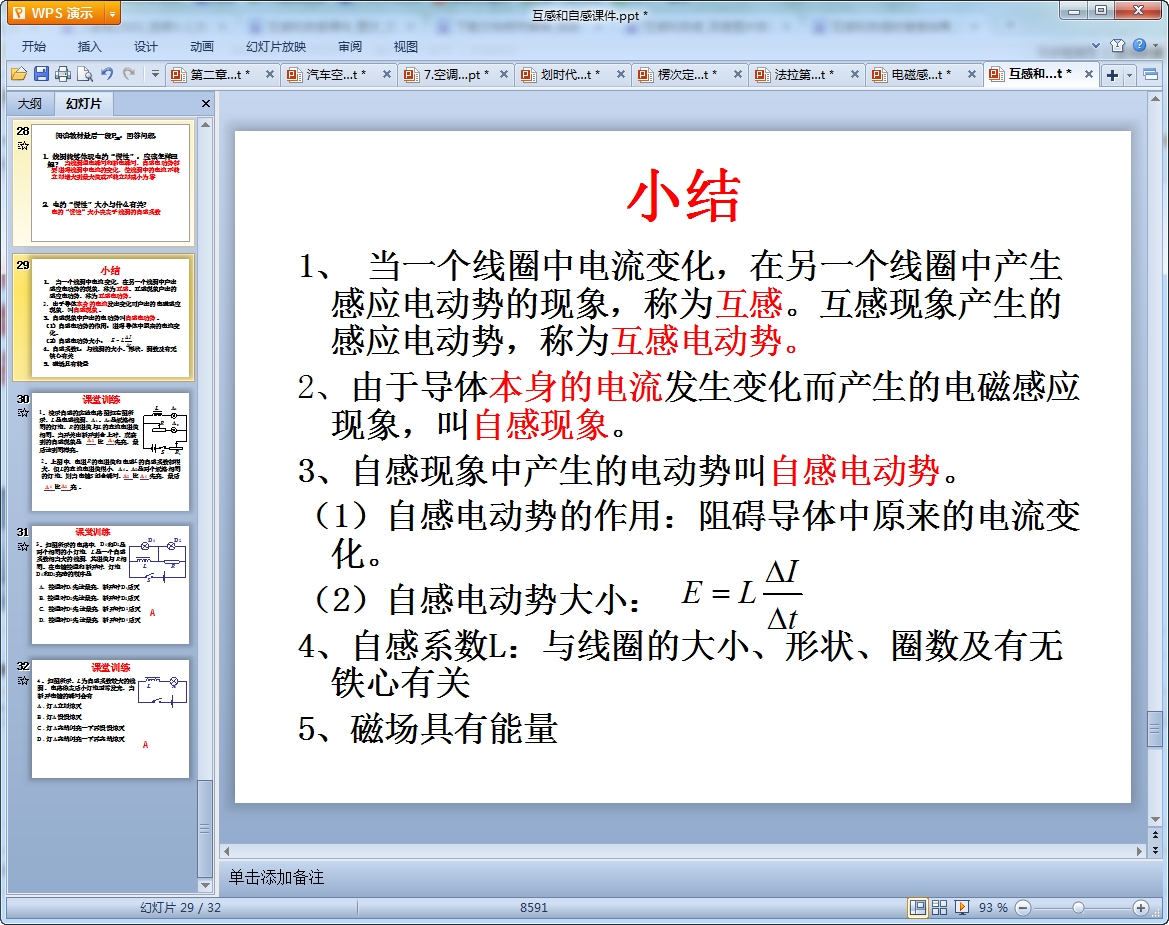Open file with the folder icon
Screen dimensions: 1169x925
[19, 74]
